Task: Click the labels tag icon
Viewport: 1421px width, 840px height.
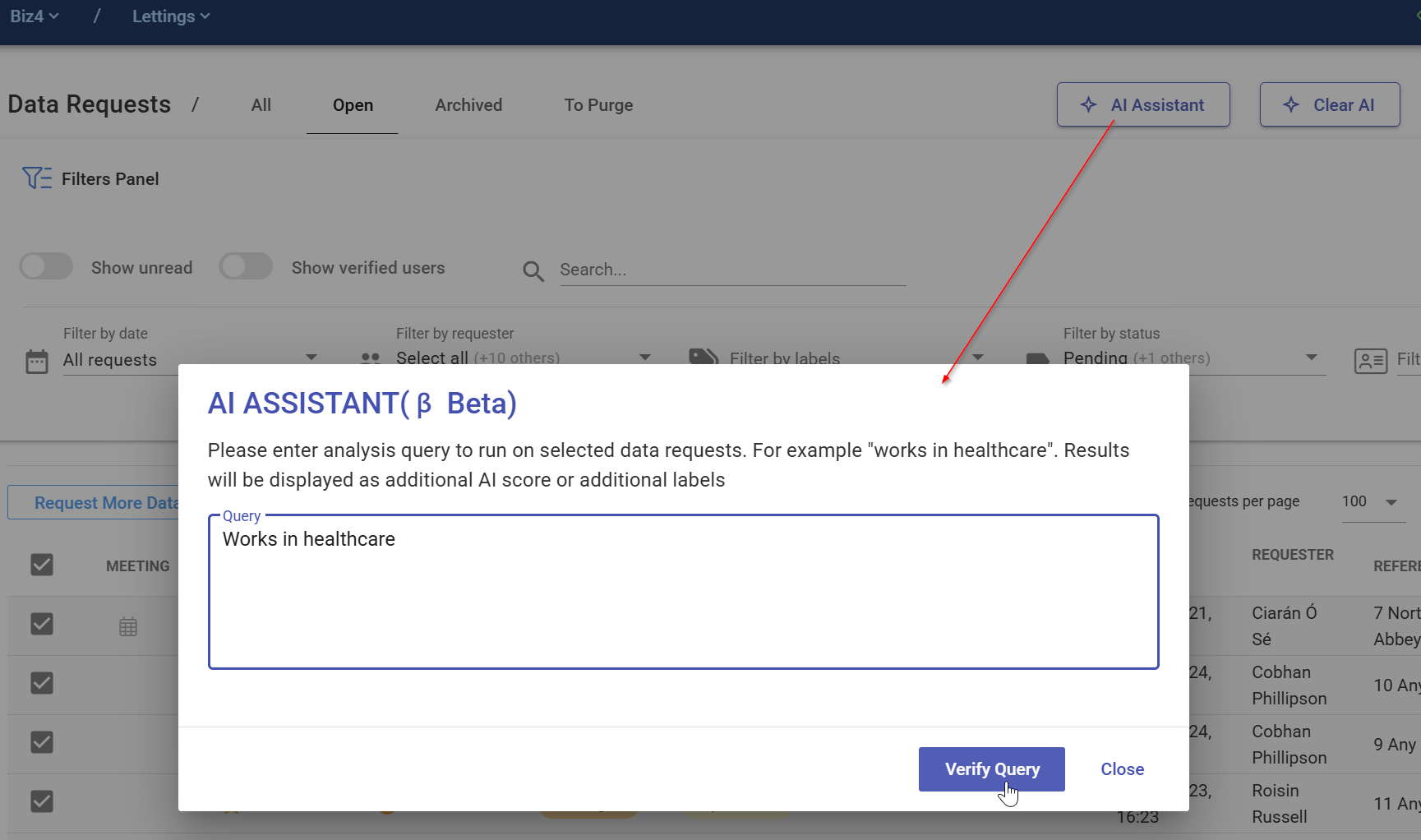Action: coord(704,357)
